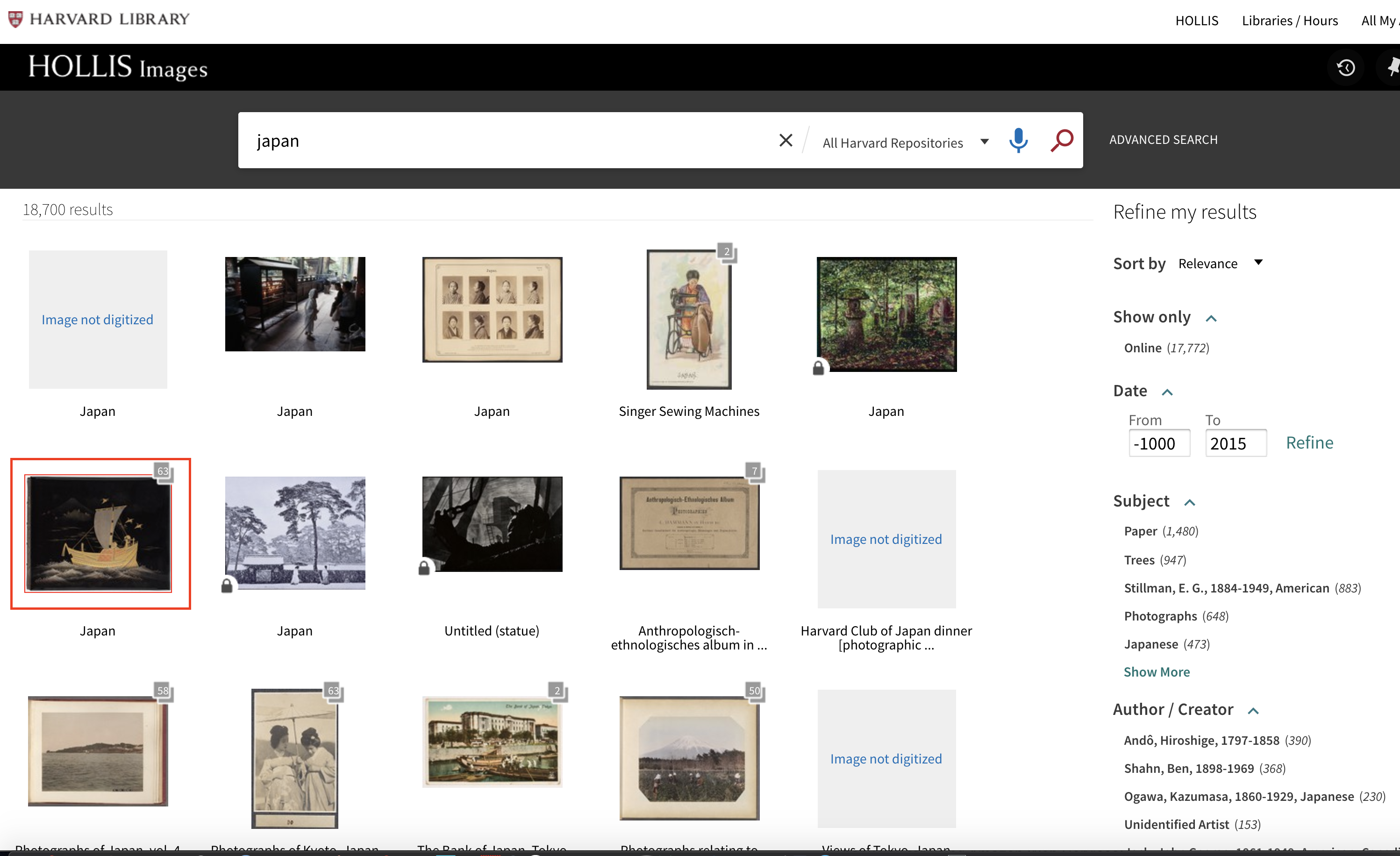Click the pin icon in the top bar
This screenshot has width=1400, height=856.
[x=1393, y=67]
